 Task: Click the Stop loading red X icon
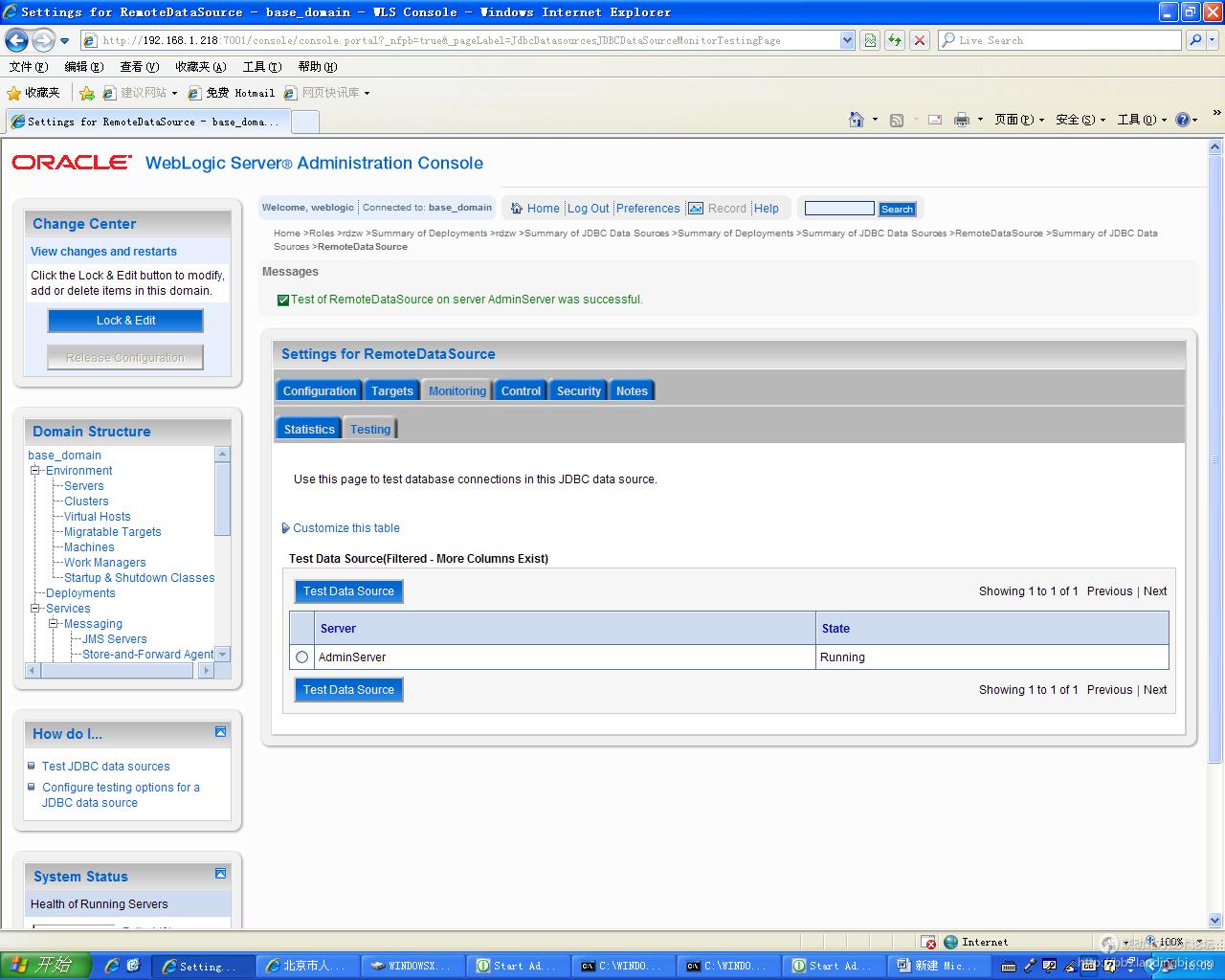(920, 40)
